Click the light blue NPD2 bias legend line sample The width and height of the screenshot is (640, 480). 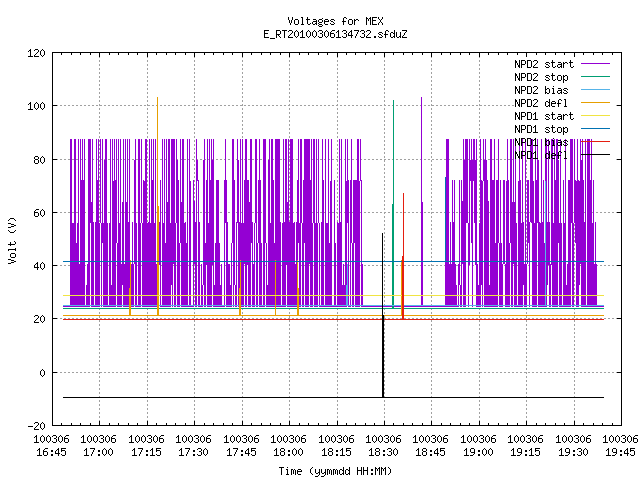[x=595, y=89]
